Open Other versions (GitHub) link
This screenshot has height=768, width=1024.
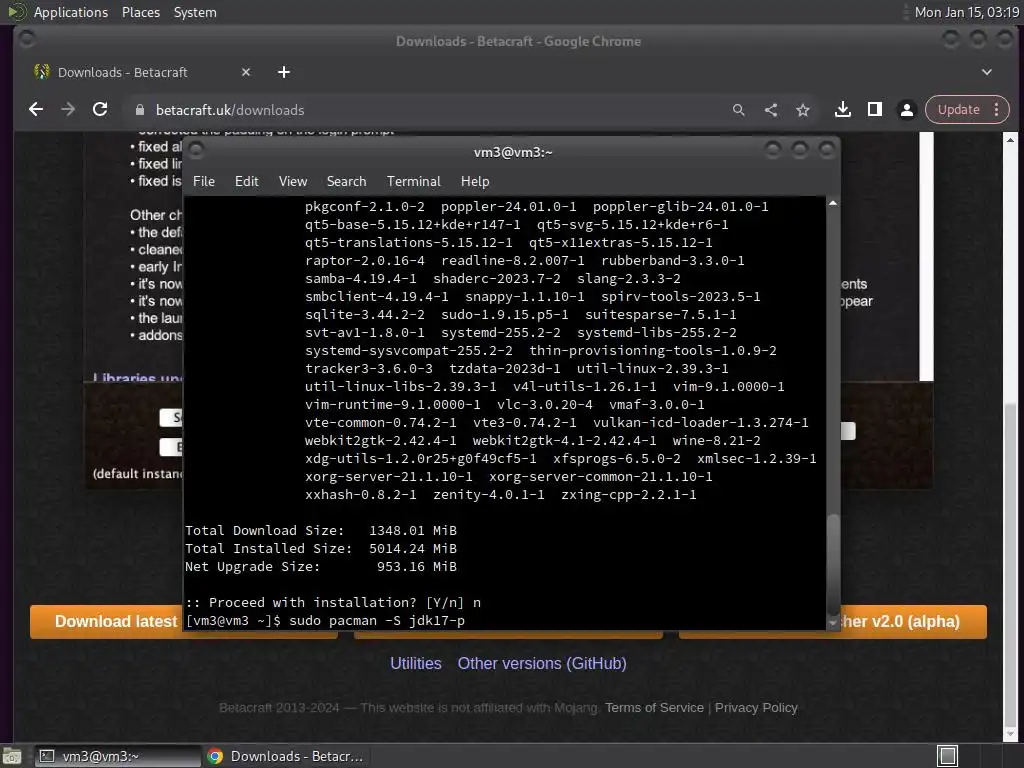tap(542, 664)
